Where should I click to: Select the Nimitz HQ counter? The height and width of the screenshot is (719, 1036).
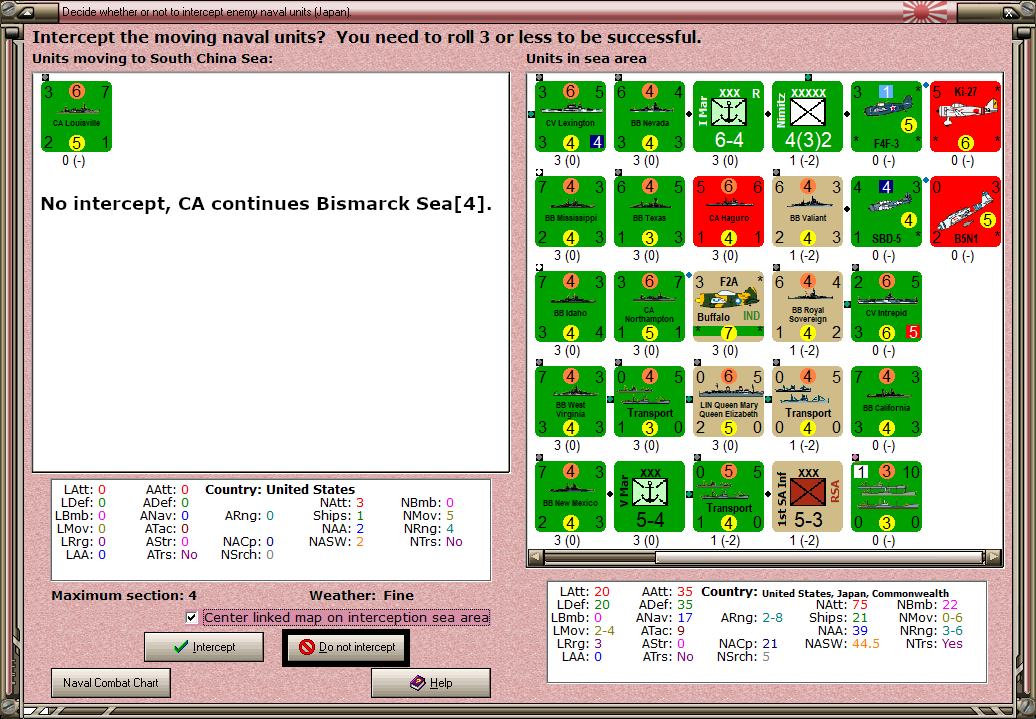coord(807,116)
